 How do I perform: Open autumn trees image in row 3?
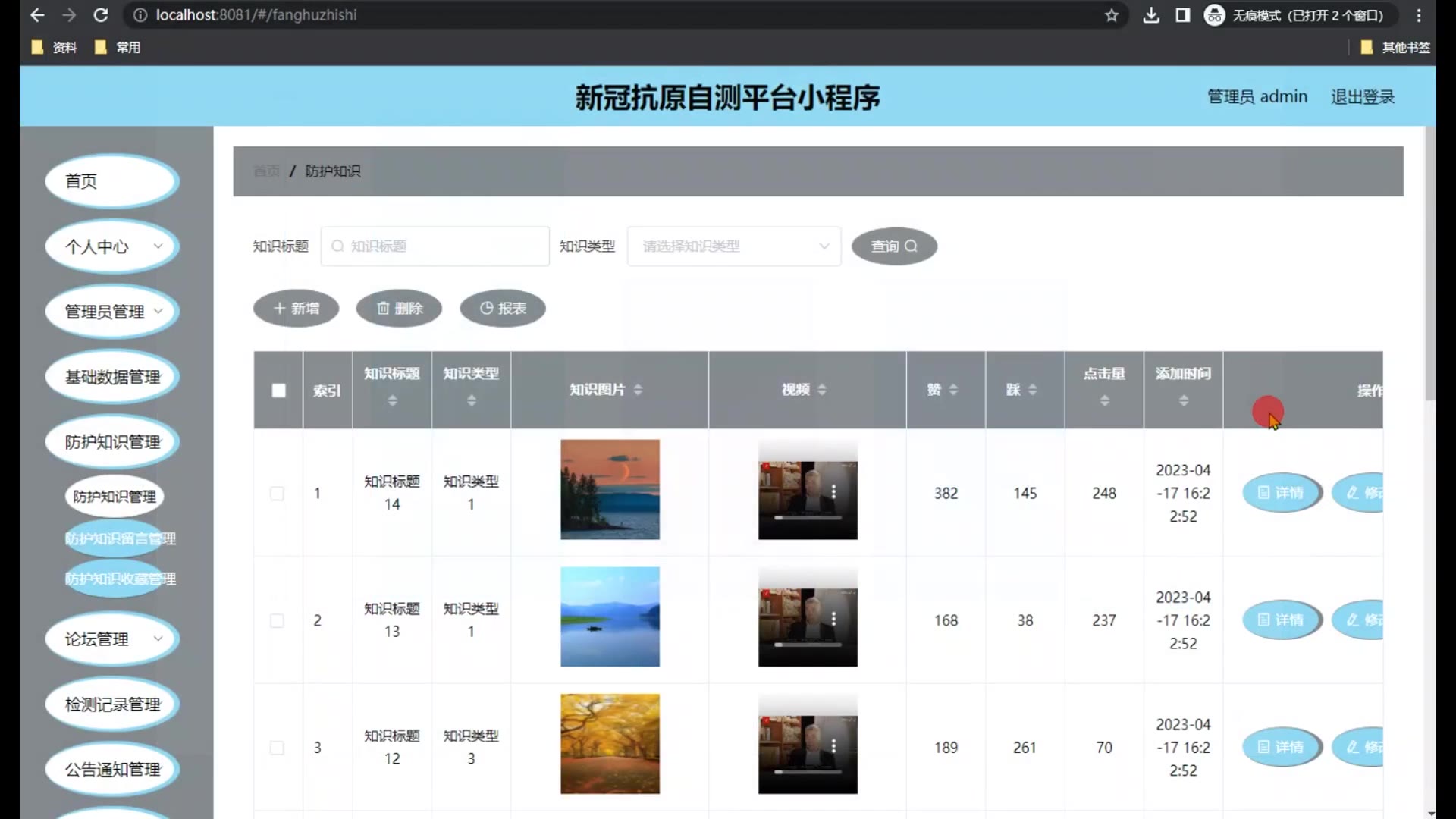pos(610,744)
